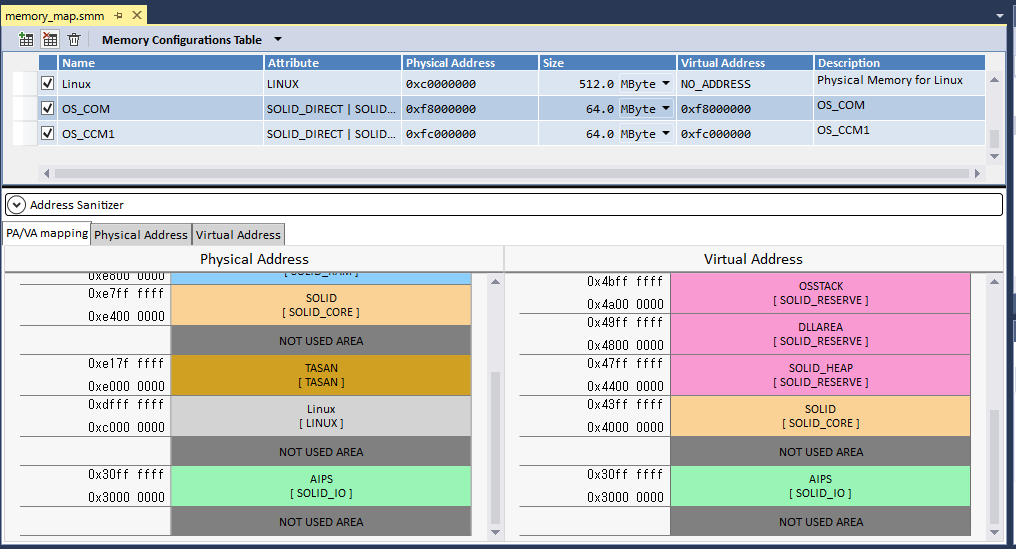1016x549 pixels.
Task: Select the orange TASAN physical memory block
Action: click(321, 375)
